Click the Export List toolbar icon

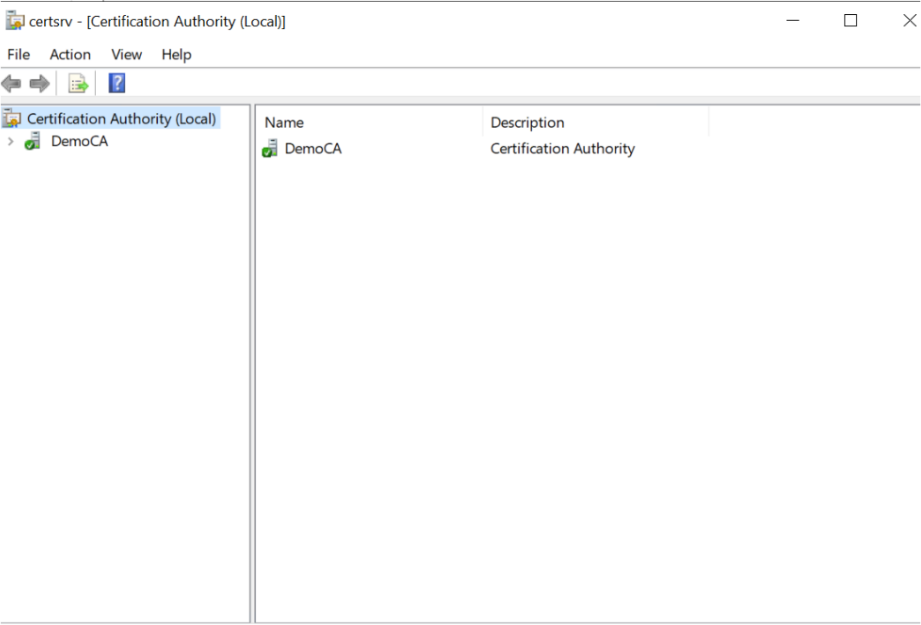[x=78, y=84]
